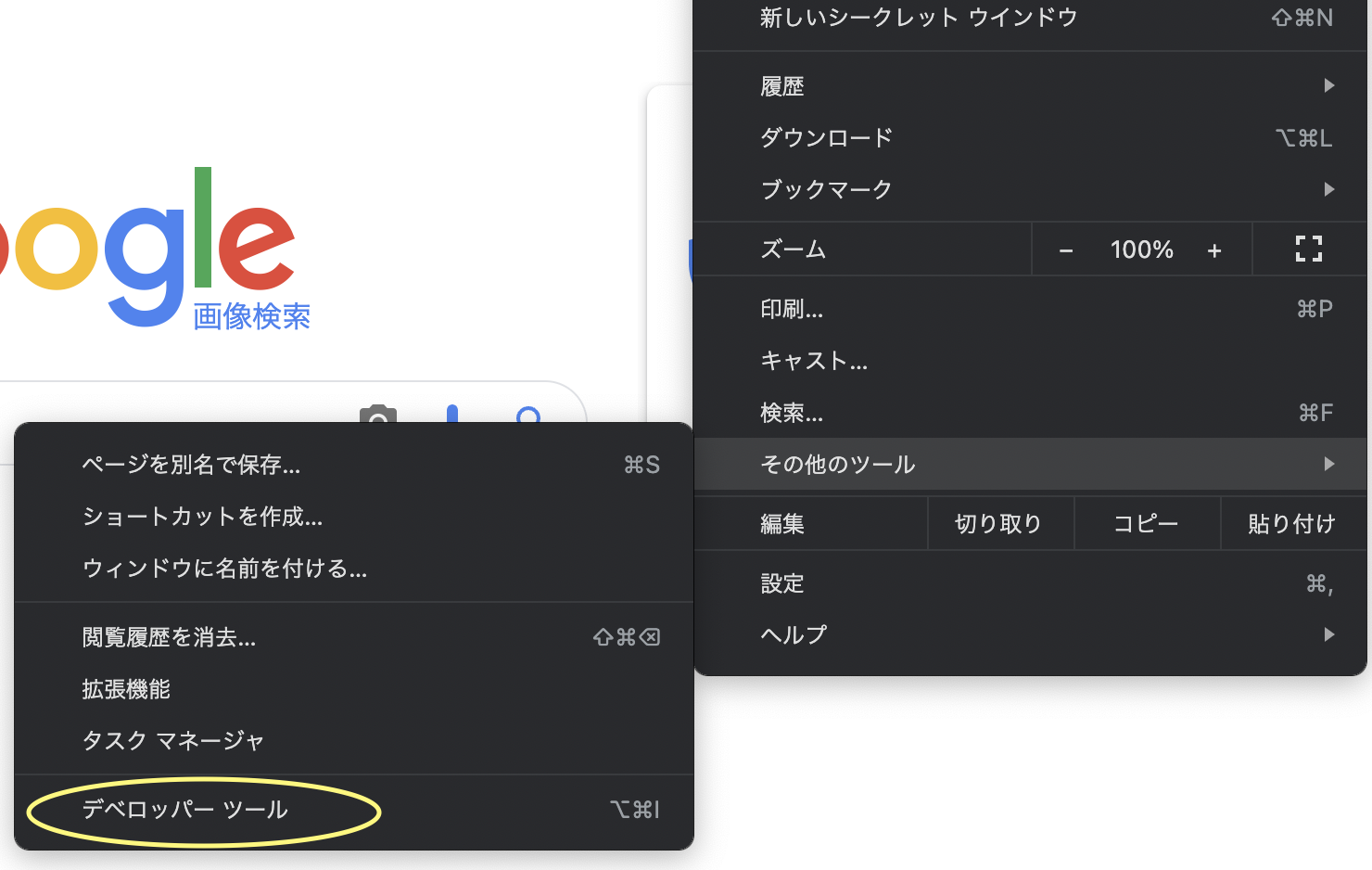1372x870 pixels.
Task: Open 拡張機能 extensions item
Action: (x=353, y=689)
